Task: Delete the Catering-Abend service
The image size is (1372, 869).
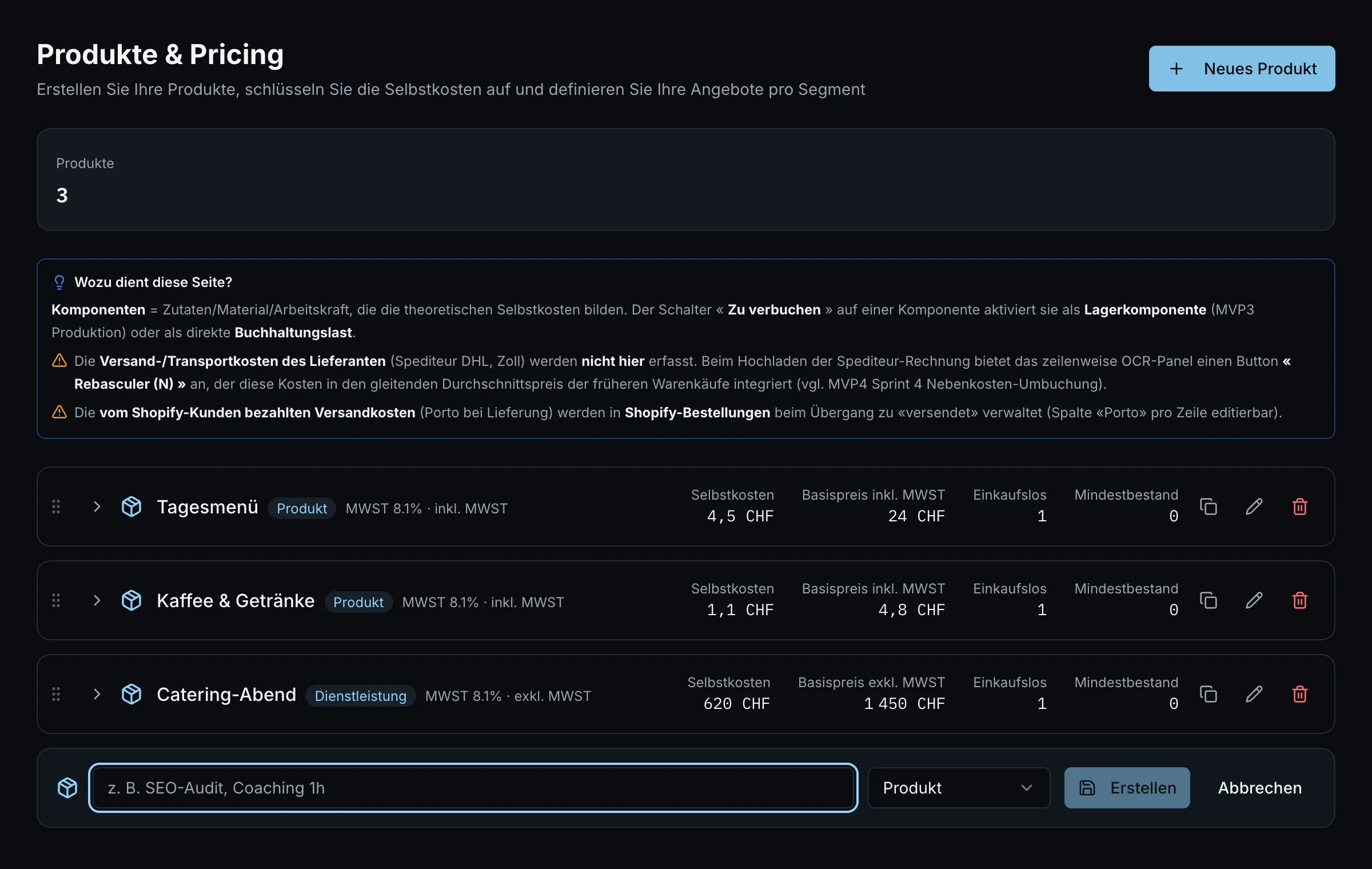Action: pyautogui.click(x=1299, y=694)
